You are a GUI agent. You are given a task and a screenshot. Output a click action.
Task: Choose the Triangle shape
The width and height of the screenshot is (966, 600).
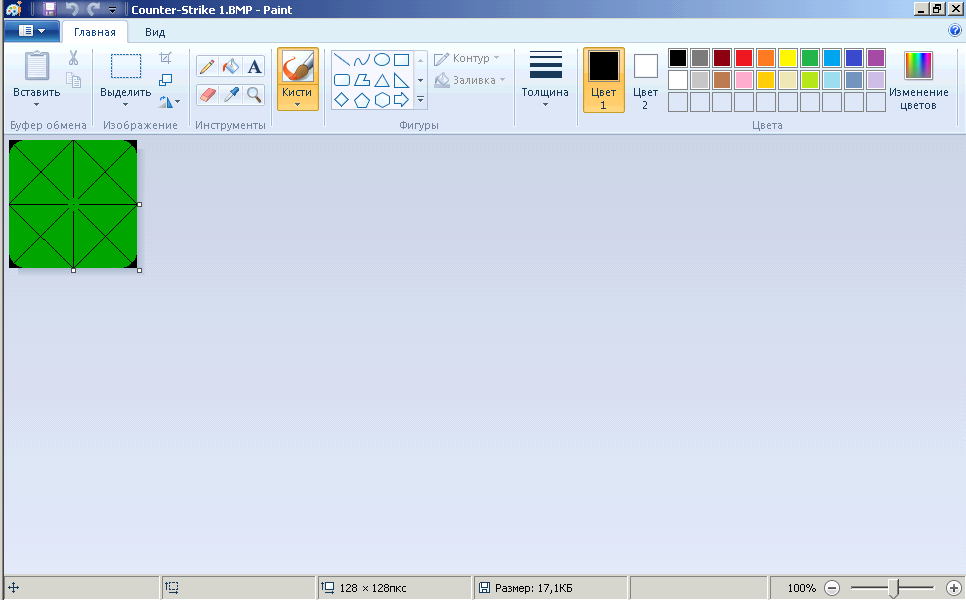382,80
